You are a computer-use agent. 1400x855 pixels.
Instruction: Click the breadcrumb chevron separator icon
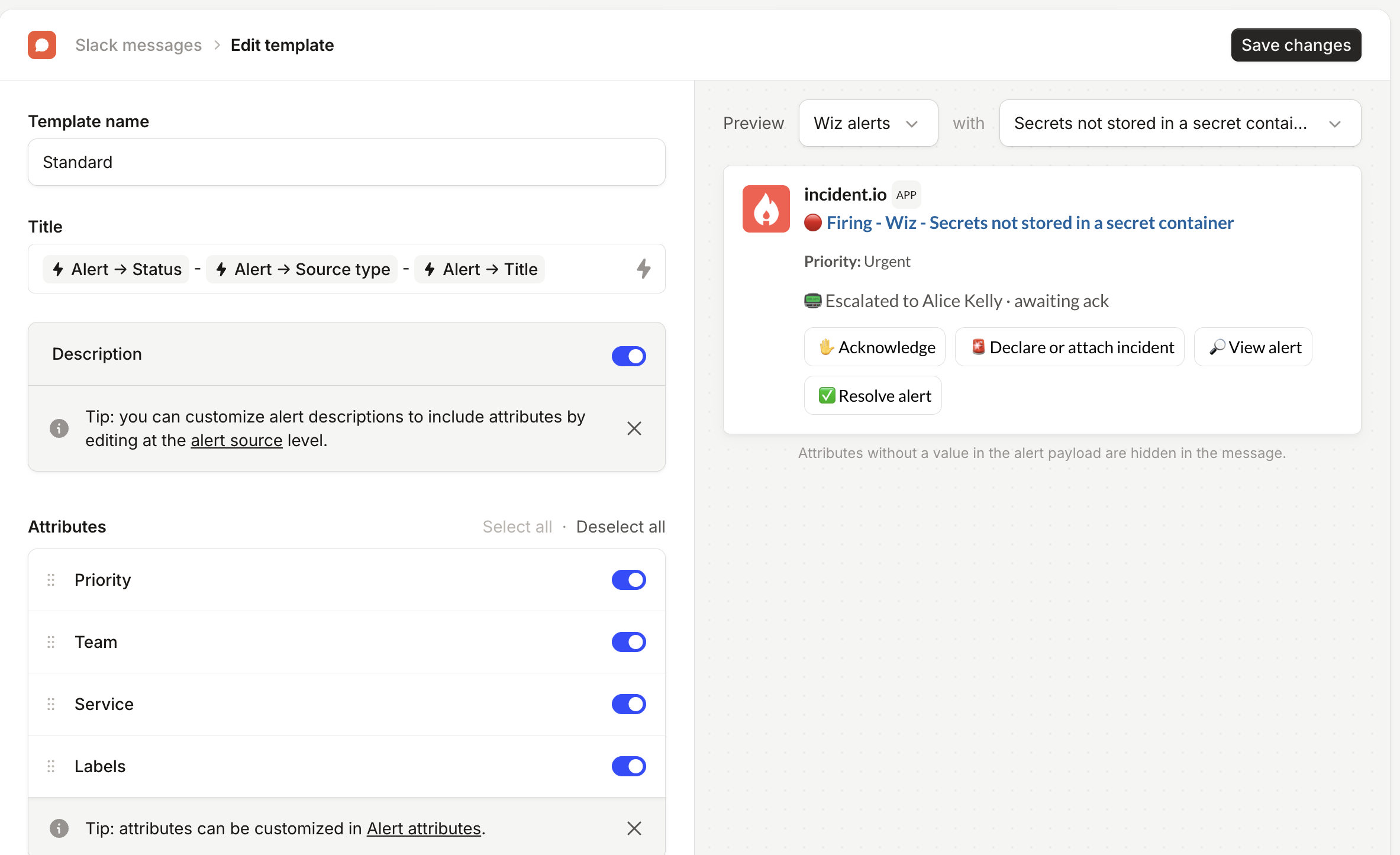pos(217,45)
